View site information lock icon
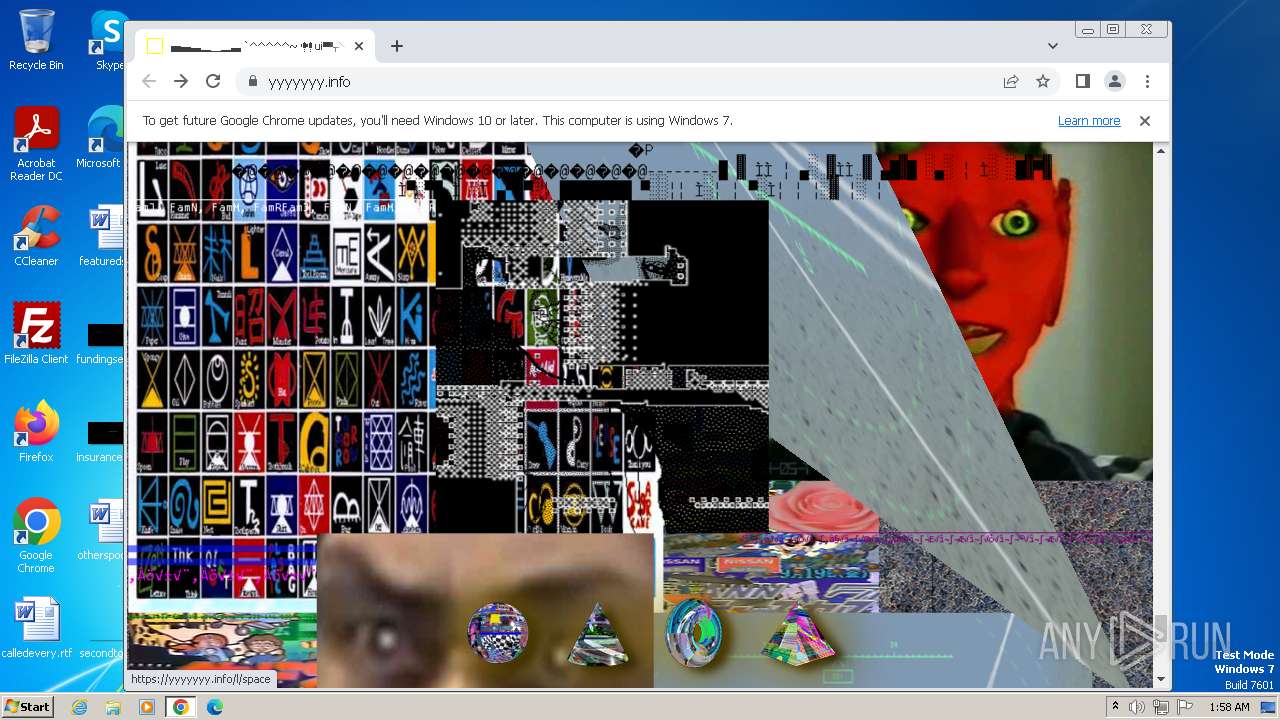The image size is (1280, 720). pyautogui.click(x=253, y=82)
